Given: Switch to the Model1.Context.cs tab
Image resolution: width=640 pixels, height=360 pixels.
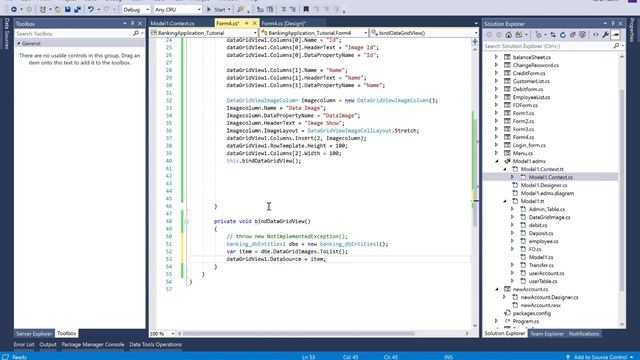Looking at the screenshot, I should [x=172, y=24].
